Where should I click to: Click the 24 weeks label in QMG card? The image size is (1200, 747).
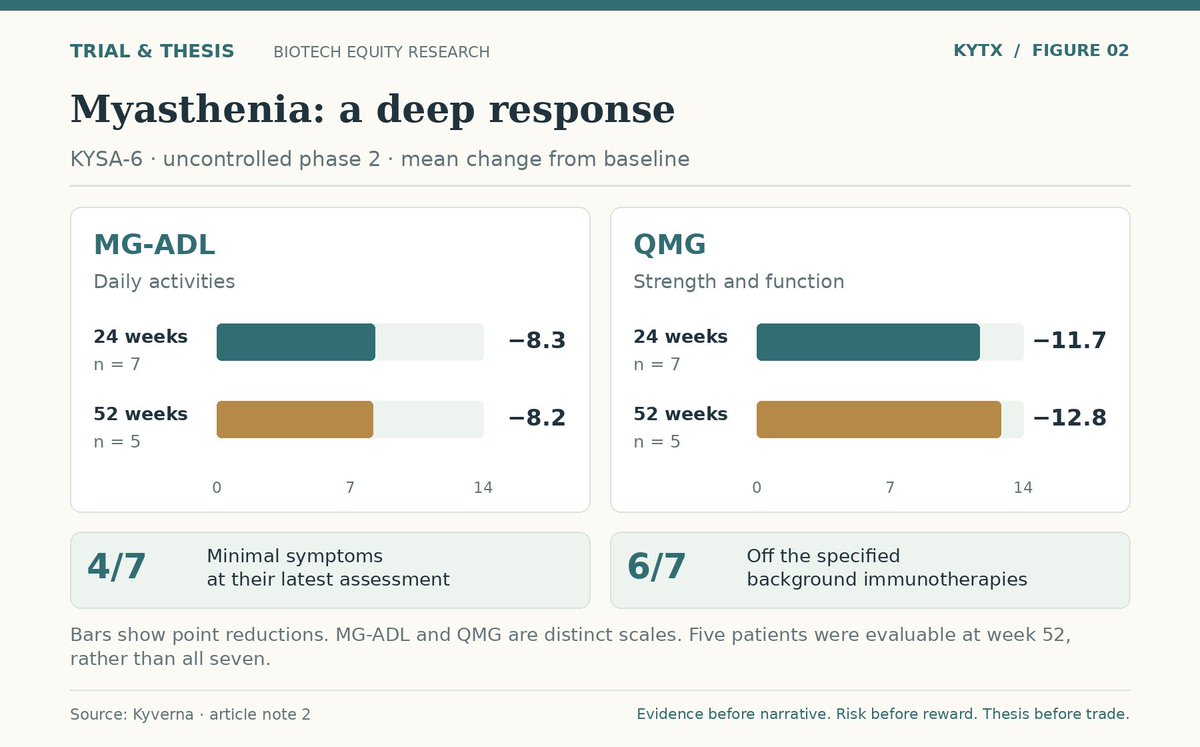click(680, 337)
